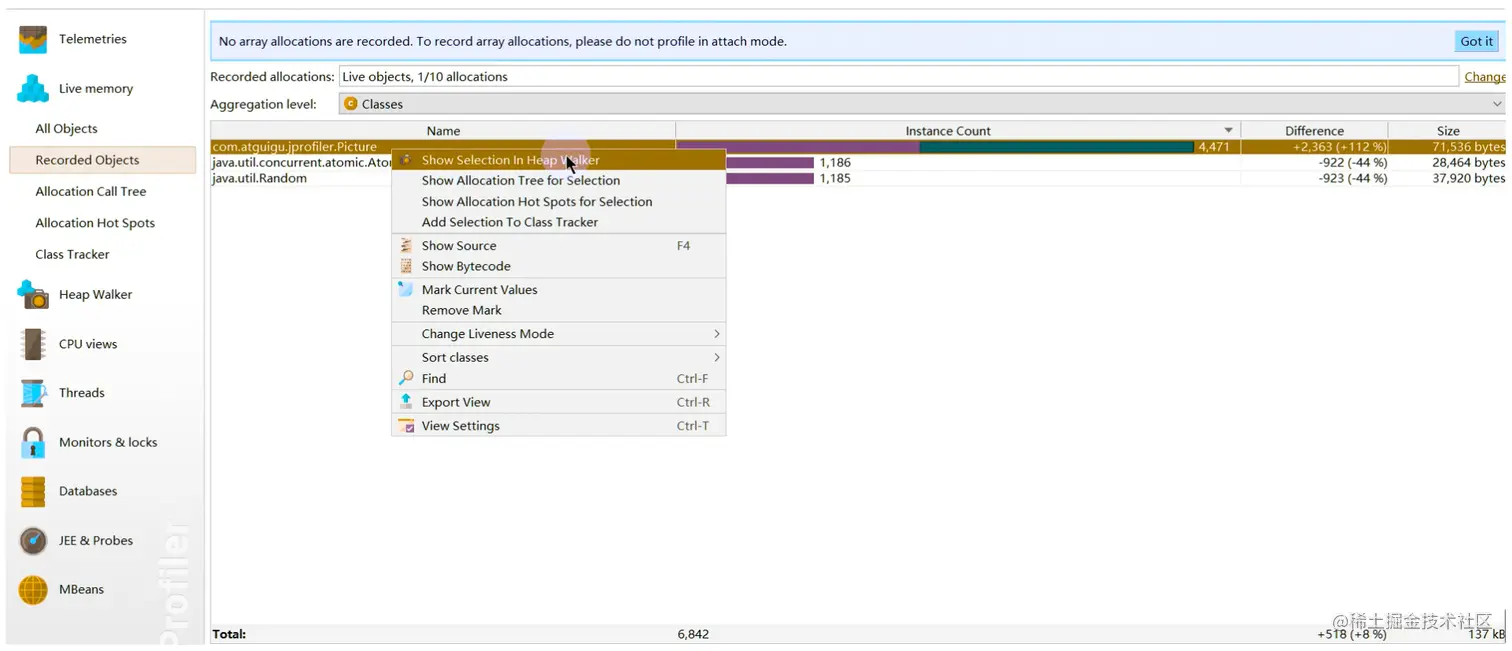The width and height of the screenshot is (1512, 651).
Task: Select the com.atguigu.jprofiler.Picture row
Action: point(858,147)
